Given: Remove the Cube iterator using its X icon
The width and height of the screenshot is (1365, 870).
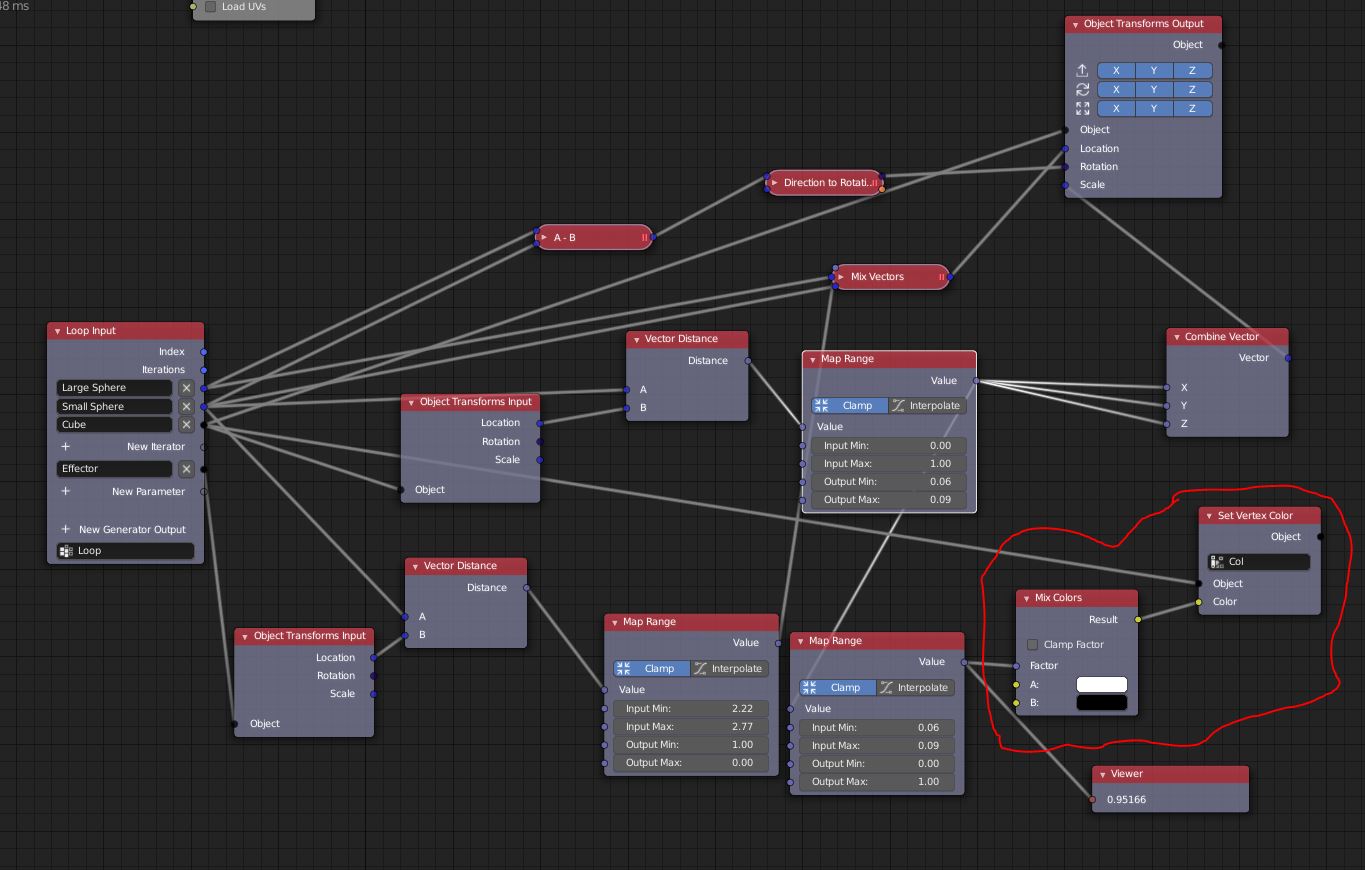Looking at the screenshot, I should tap(186, 424).
